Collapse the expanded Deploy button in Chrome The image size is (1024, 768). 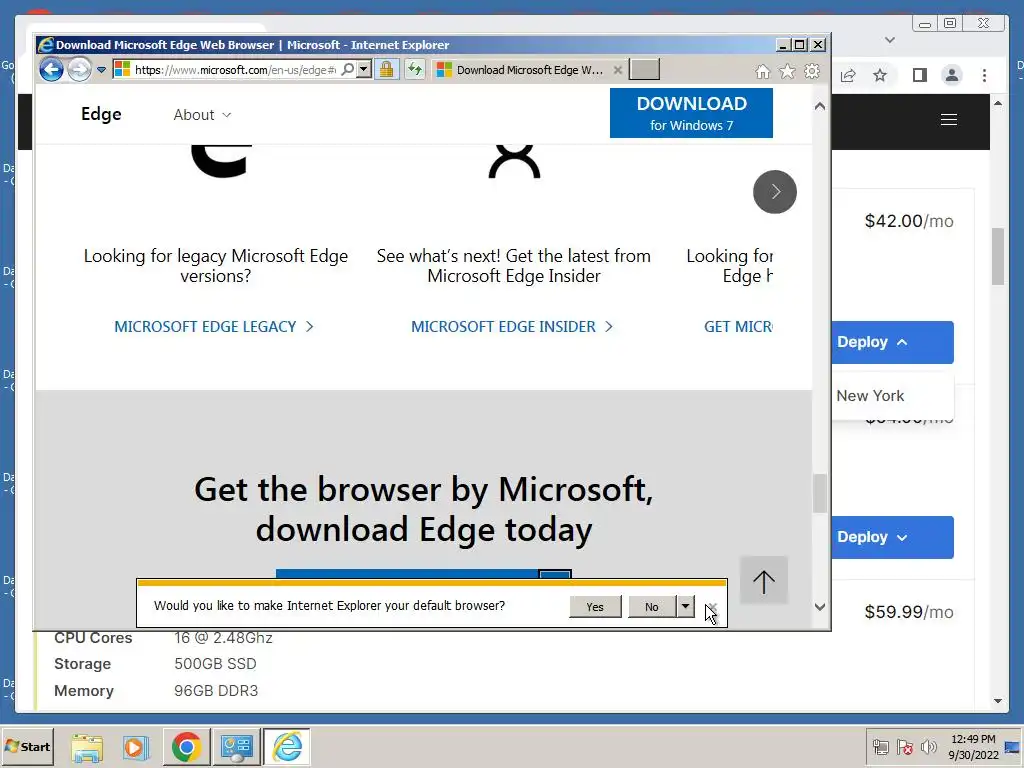(x=892, y=342)
